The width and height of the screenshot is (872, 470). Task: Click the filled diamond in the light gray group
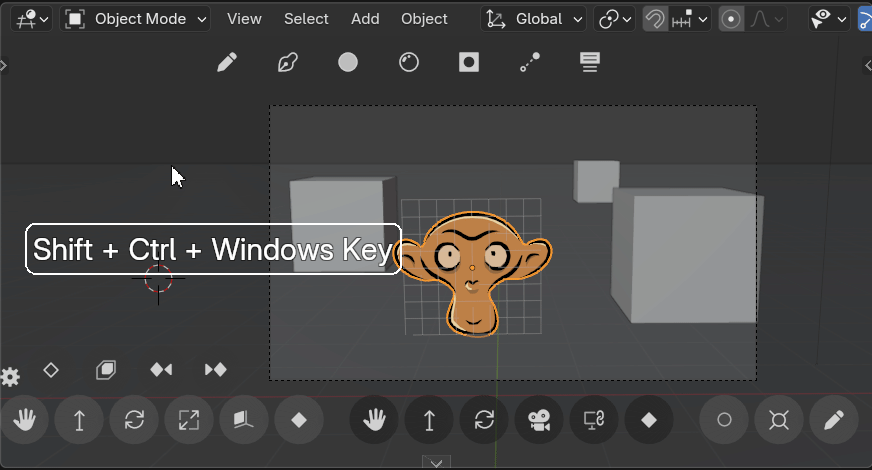point(299,420)
